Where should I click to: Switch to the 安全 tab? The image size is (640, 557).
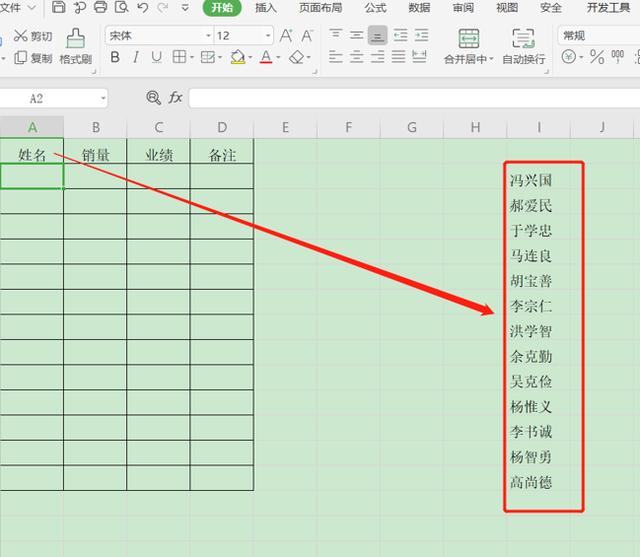click(551, 8)
